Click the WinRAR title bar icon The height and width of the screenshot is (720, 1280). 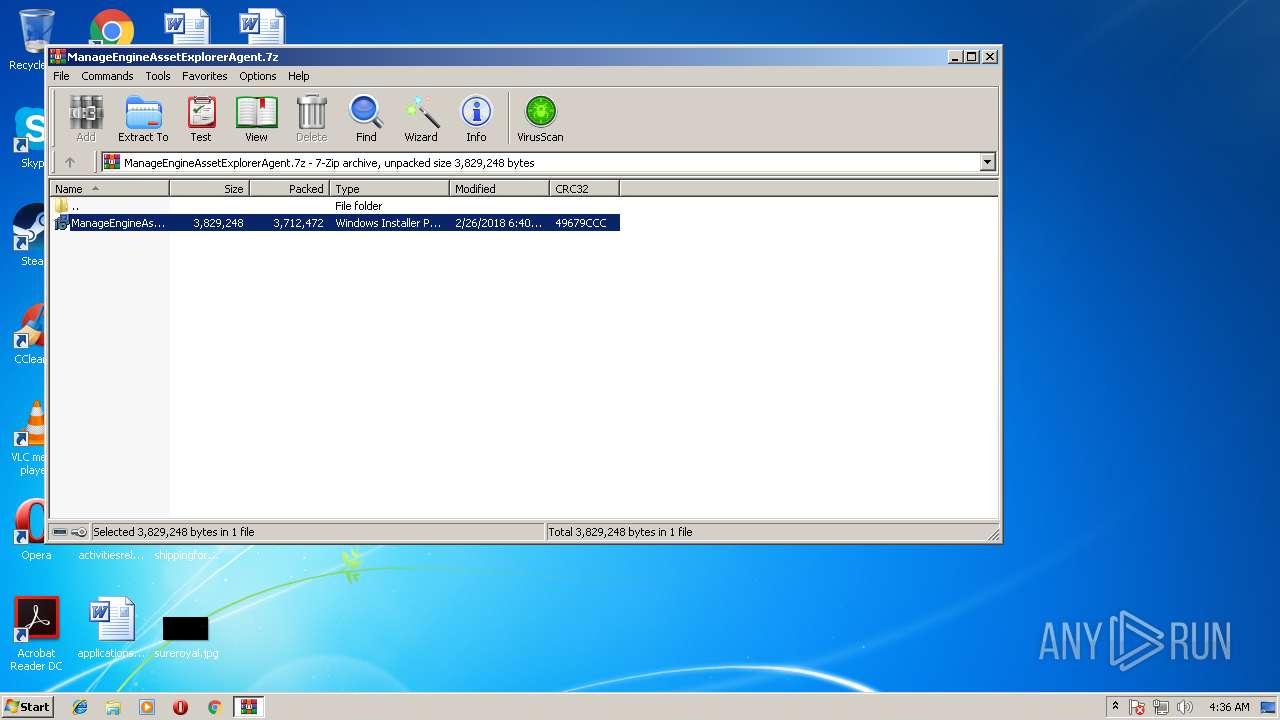58,57
